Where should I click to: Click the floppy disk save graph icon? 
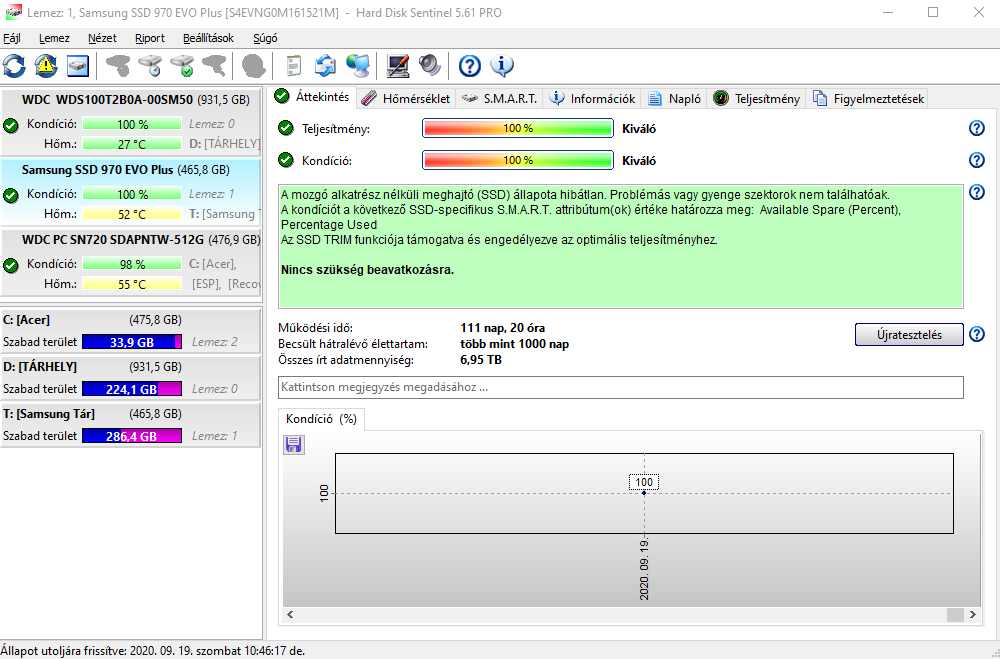coord(293,445)
